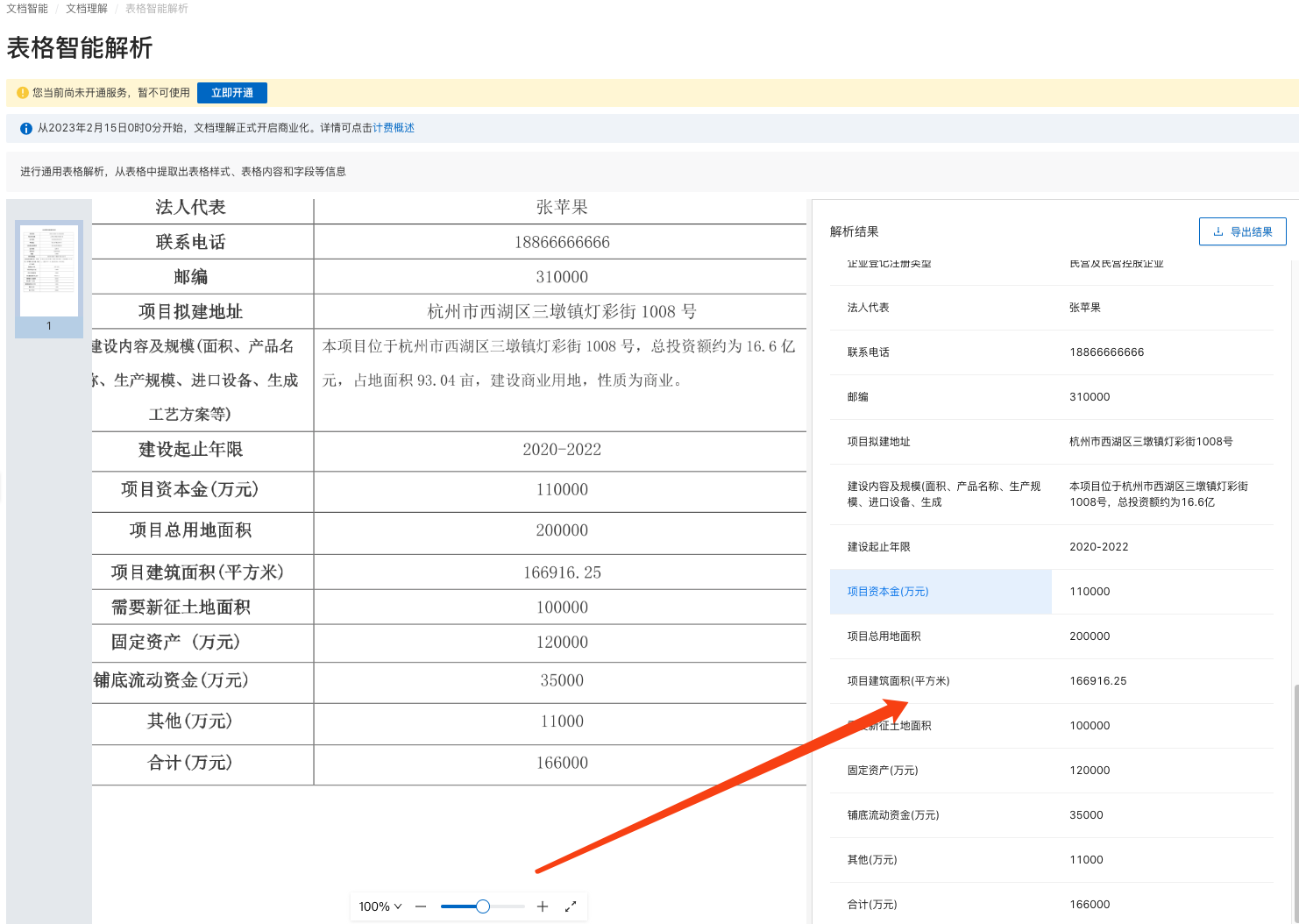The width and height of the screenshot is (1299, 924).
Task: Select 项目总用地面积 in results list
Action: click(x=884, y=636)
